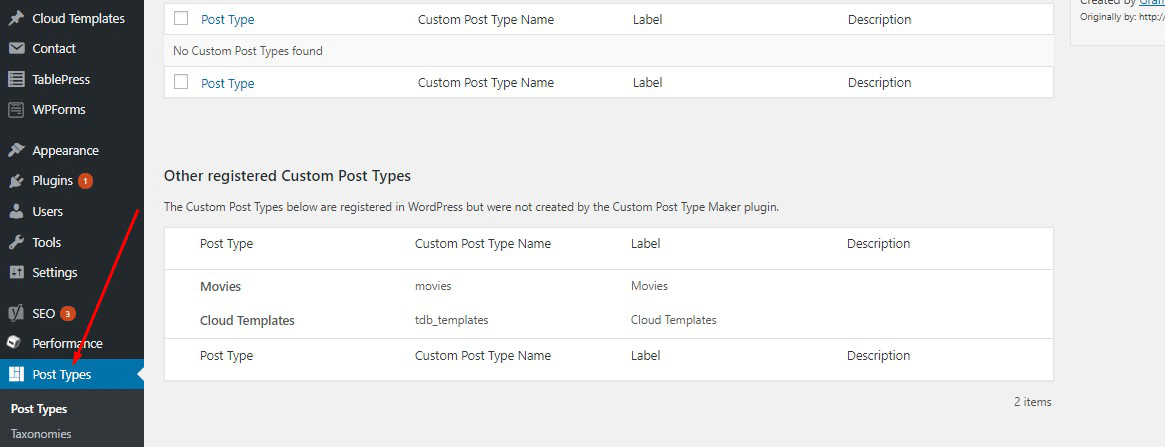The width and height of the screenshot is (1165, 447).
Task: Click the Plugins update count badge
Action: pos(85,181)
